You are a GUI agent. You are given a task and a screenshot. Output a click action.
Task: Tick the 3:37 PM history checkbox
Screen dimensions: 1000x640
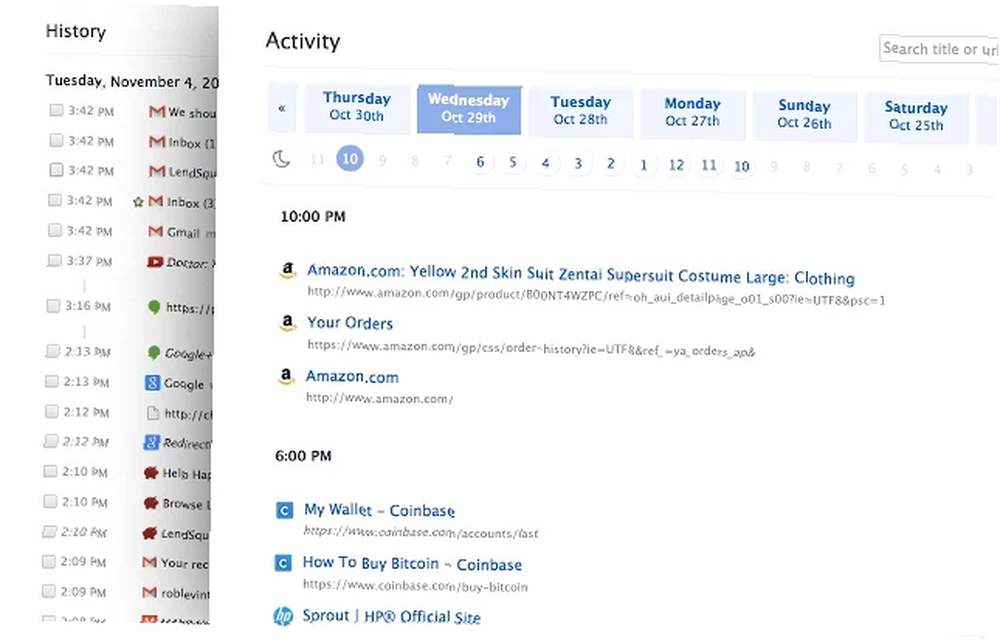click(x=54, y=260)
